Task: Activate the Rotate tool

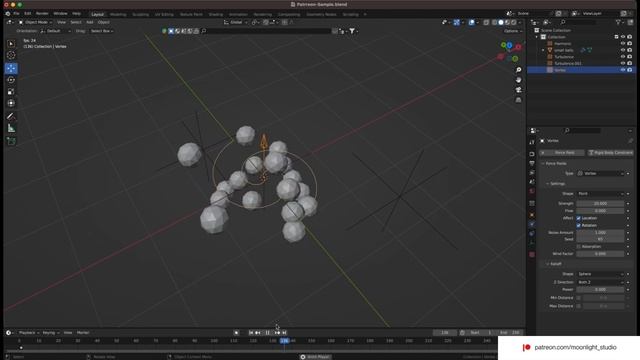Action: (11, 80)
